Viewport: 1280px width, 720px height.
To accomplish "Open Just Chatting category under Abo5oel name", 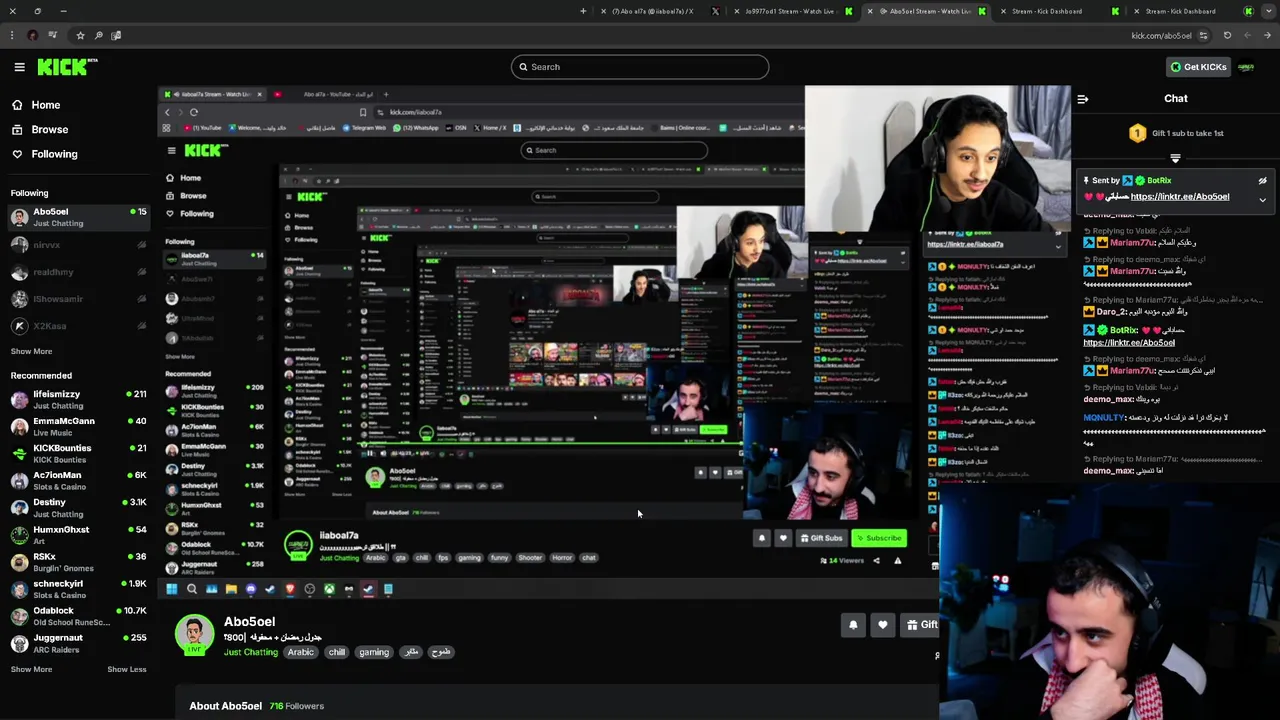I will coord(250,652).
